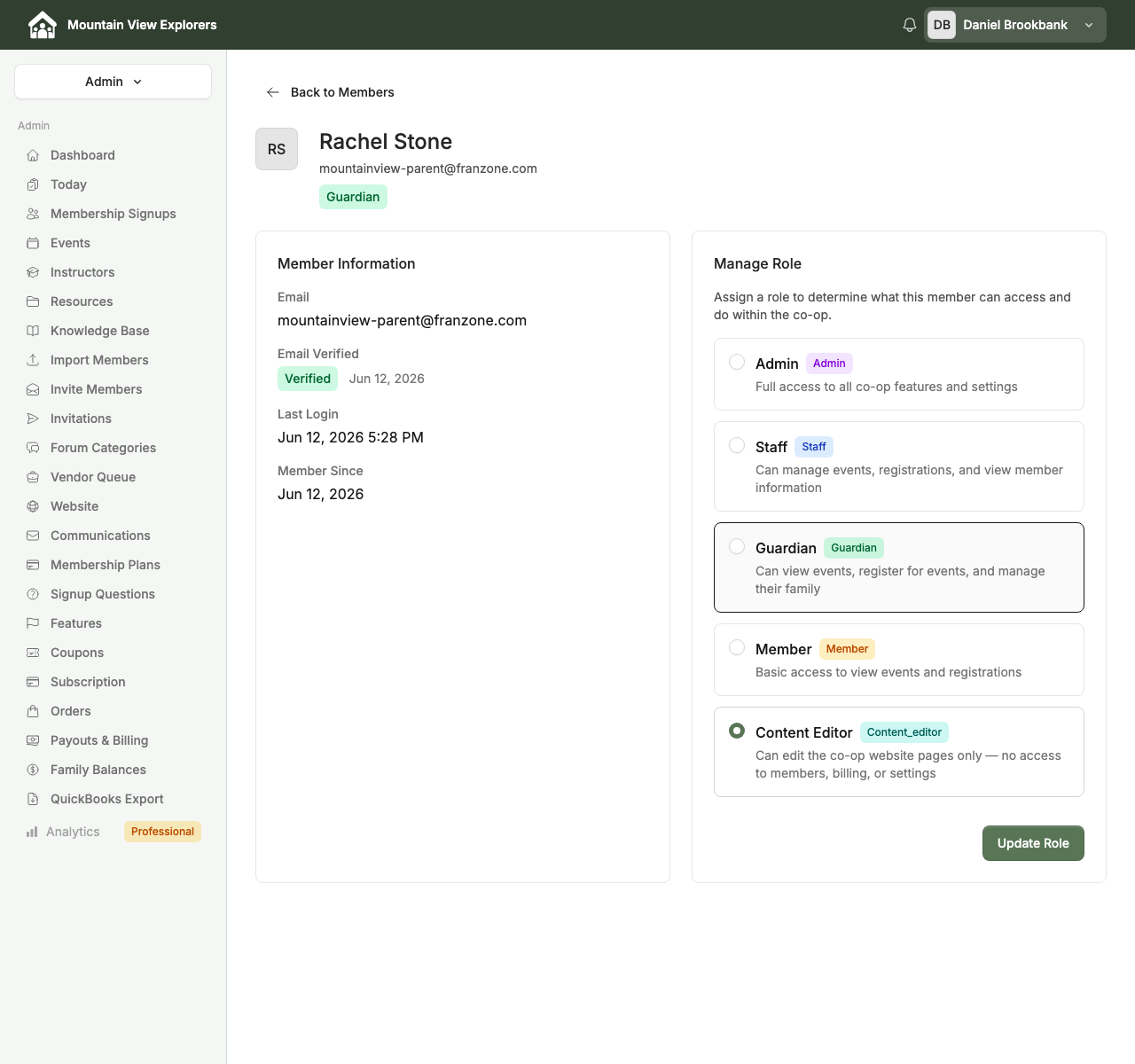The image size is (1135, 1064).
Task: Click the Dashboard home icon in sidebar
Action: tap(33, 155)
